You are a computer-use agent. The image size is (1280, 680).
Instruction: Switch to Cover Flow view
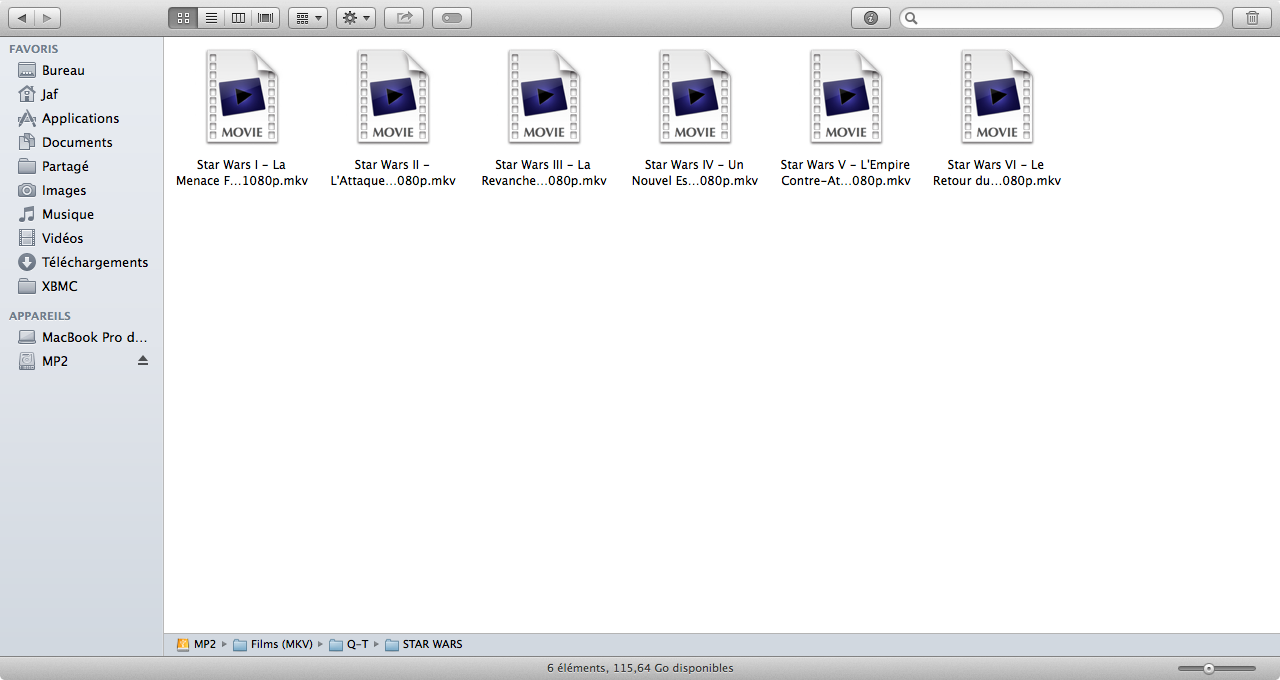coord(265,18)
